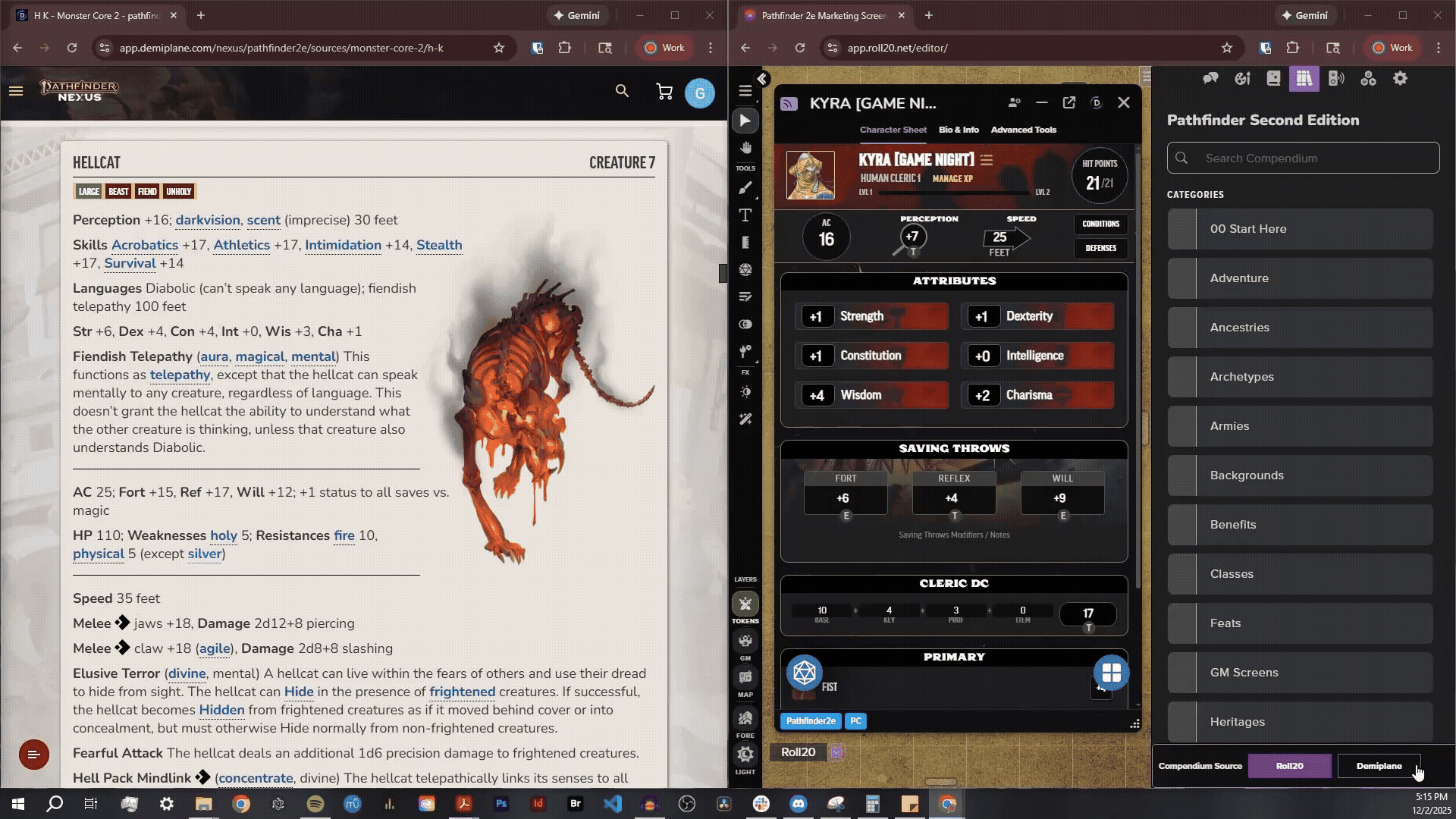Open the Advanced Tools tab on Kyra's sheet
Viewport: 1456px width, 819px height.
(x=1023, y=130)
